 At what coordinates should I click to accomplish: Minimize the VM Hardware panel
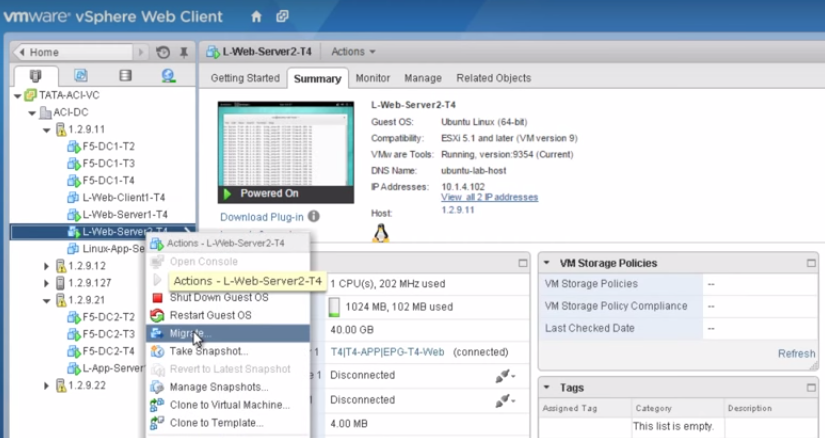522,263
